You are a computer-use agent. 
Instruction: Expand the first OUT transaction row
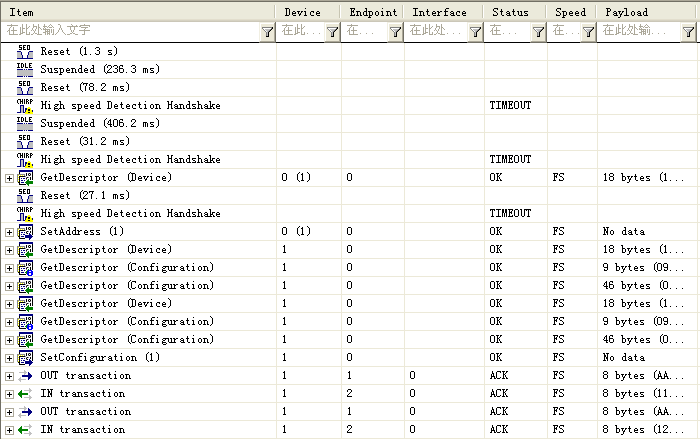(x=9, y=376)
